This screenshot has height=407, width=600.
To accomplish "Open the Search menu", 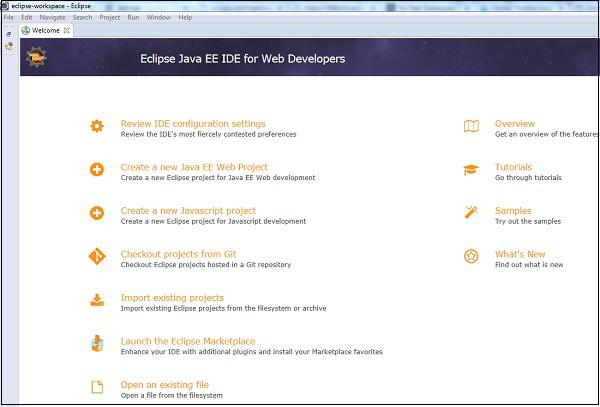I will coord(82,18).
